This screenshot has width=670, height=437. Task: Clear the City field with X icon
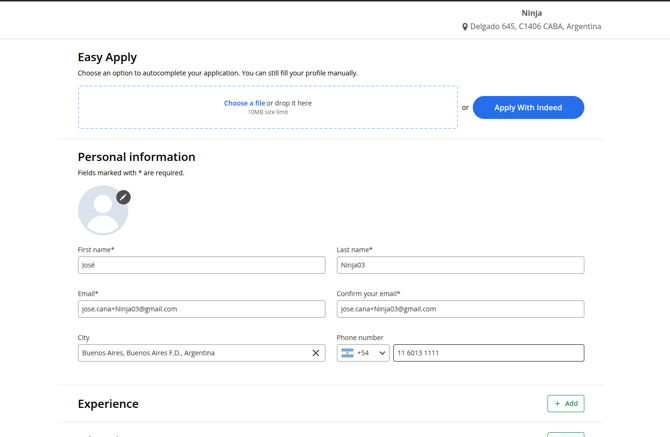[316, 353]
